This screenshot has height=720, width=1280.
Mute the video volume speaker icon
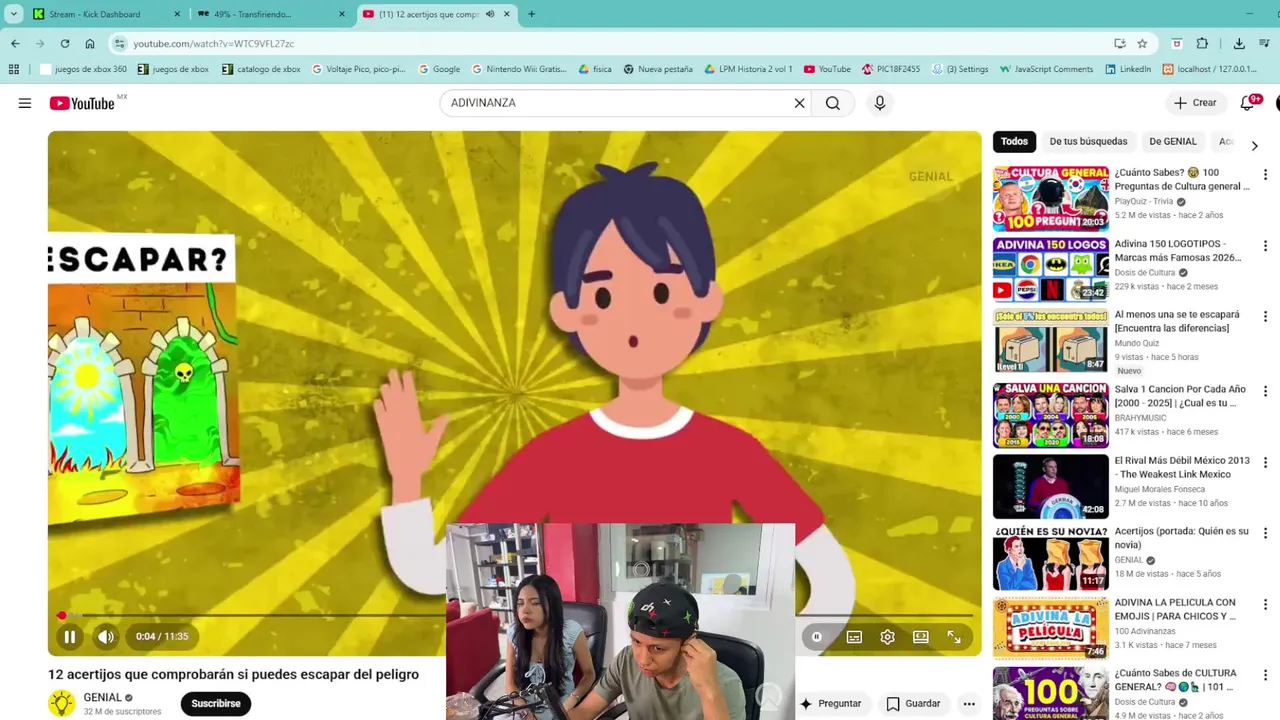106,637
